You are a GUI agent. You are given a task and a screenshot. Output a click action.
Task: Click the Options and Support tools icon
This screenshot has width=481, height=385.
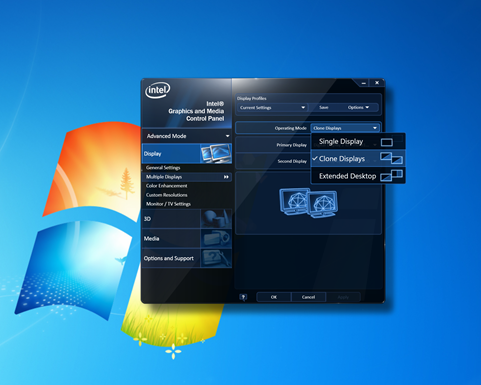pyautogui.click(x=216, y=258)
